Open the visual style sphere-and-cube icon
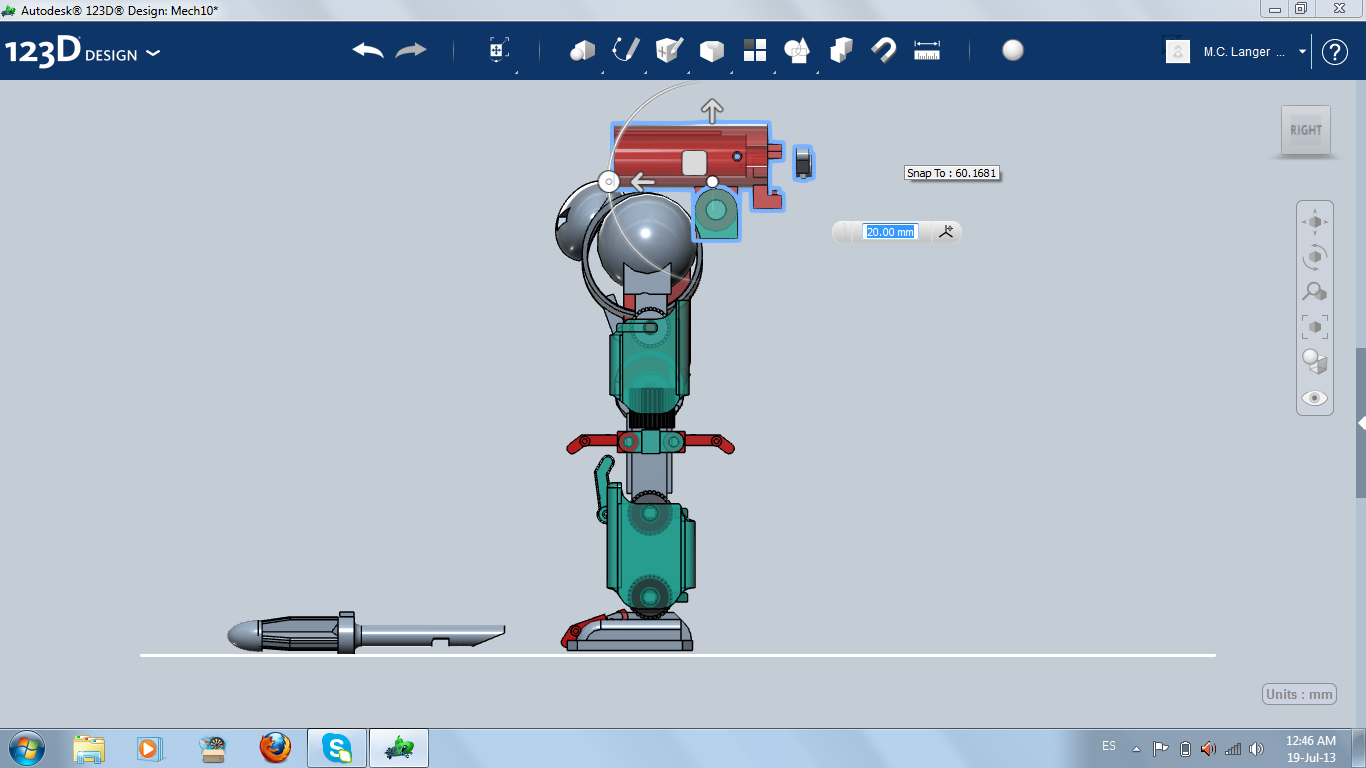Screen dimensions: 1366x768 click(1315, 361)
